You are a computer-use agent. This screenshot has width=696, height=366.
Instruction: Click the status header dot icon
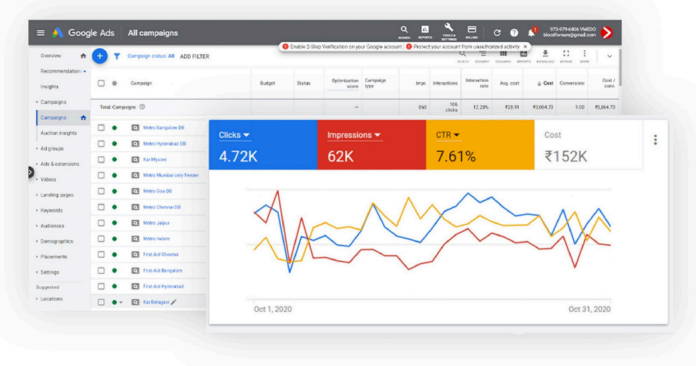click(115, 83)
